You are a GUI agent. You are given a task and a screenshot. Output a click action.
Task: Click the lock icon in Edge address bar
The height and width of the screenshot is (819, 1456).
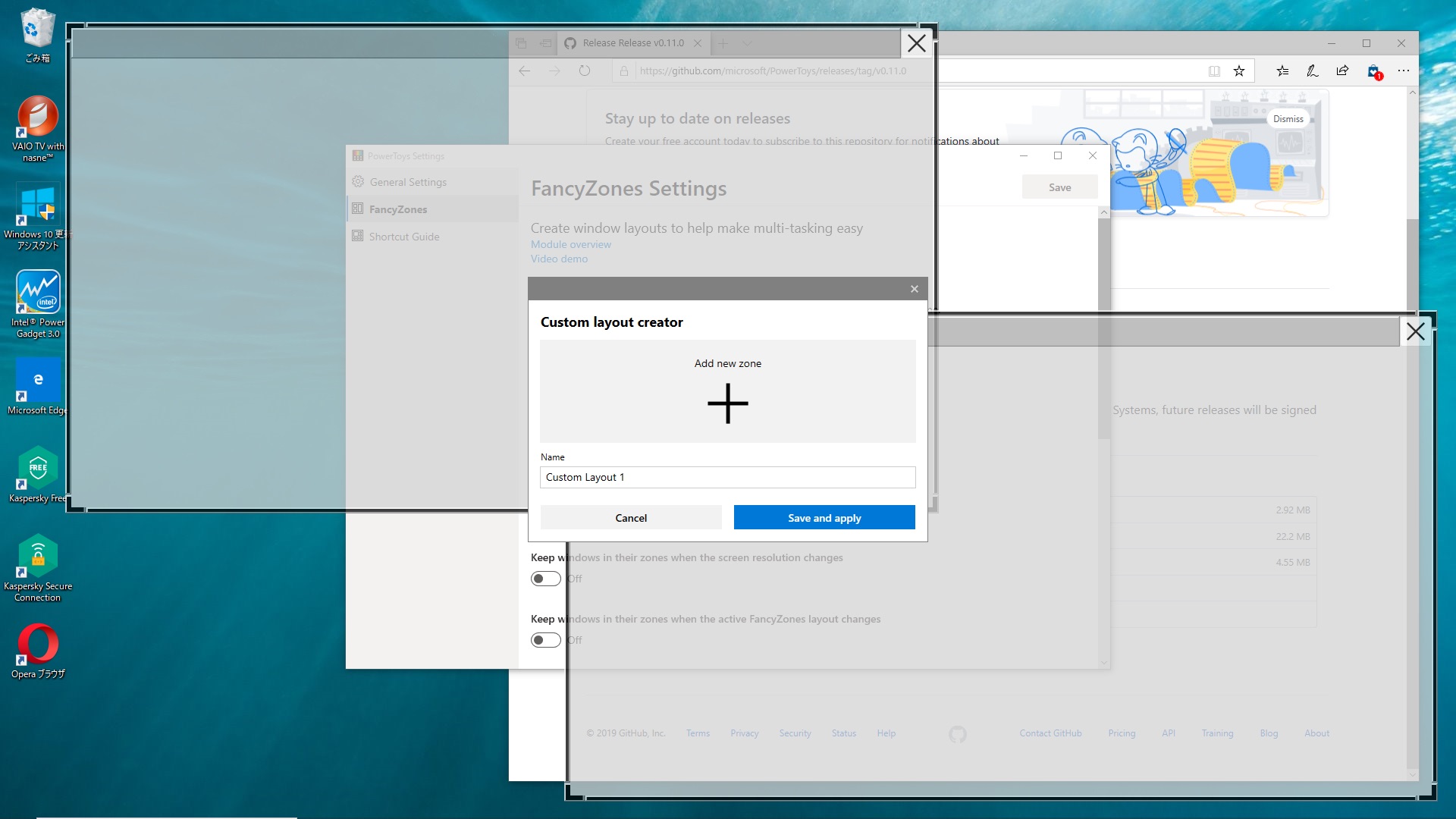623,71
